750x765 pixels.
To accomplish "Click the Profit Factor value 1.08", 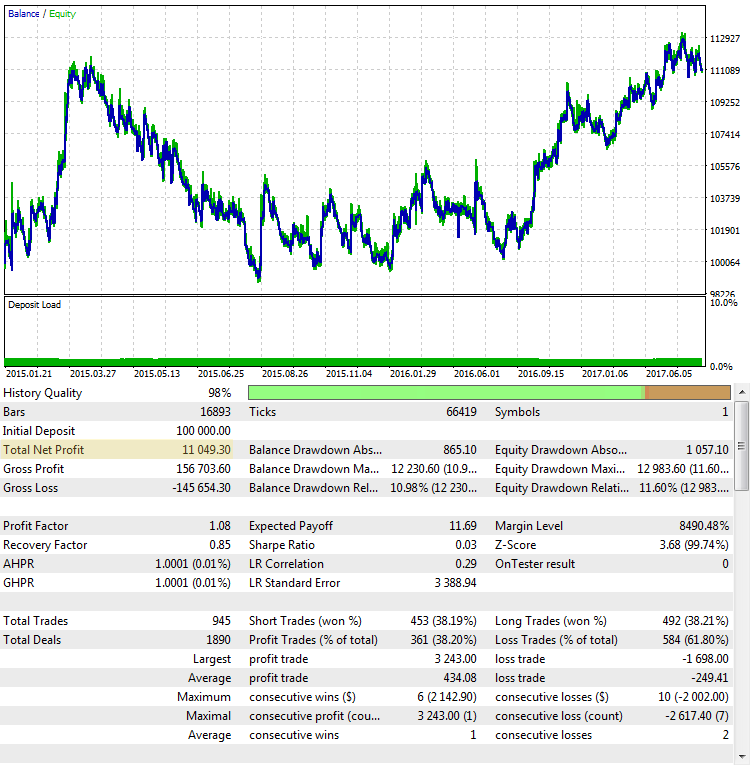I will click(x=220, y=526).
